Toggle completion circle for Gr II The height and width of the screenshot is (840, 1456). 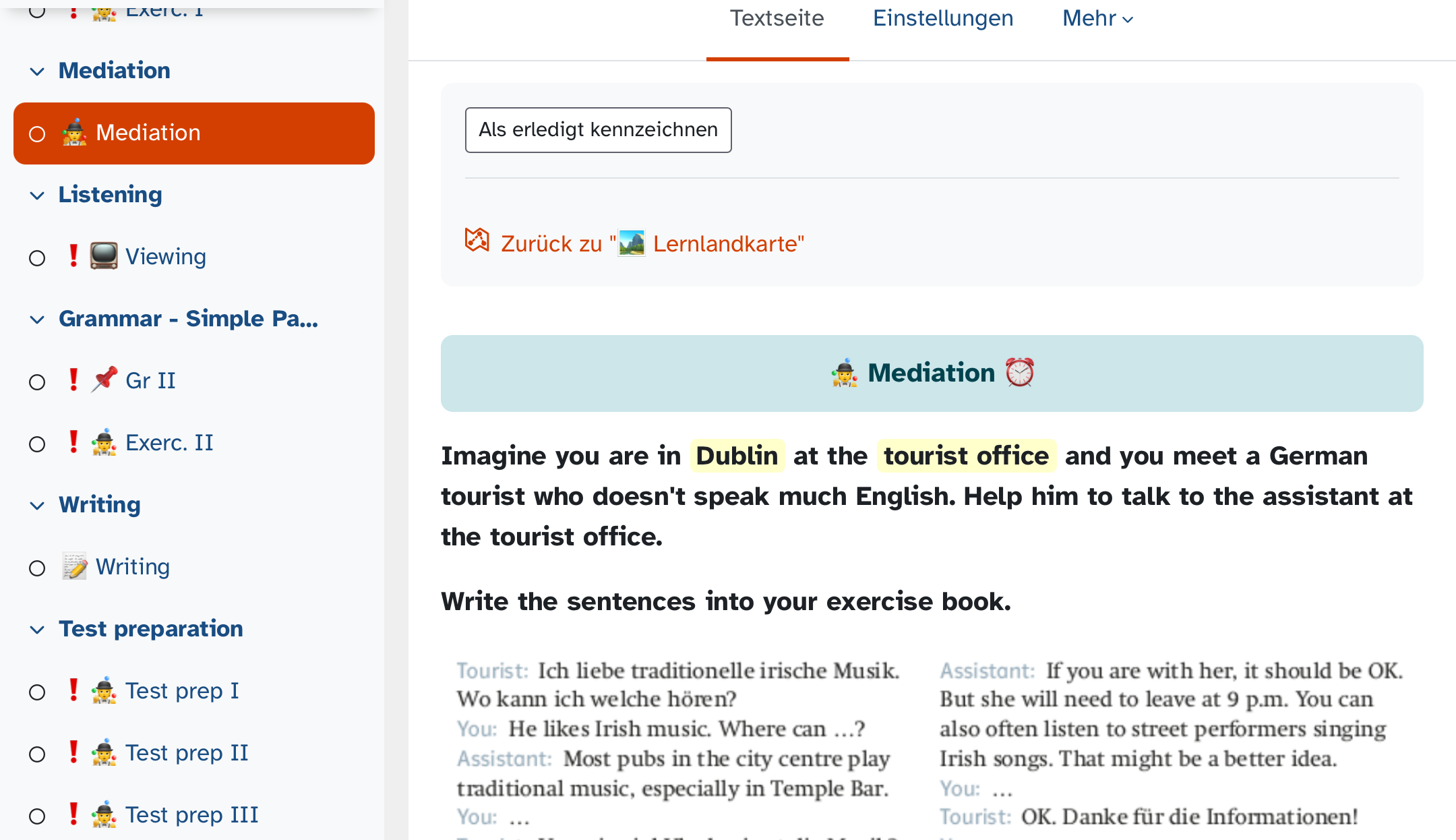pos(37,382)
